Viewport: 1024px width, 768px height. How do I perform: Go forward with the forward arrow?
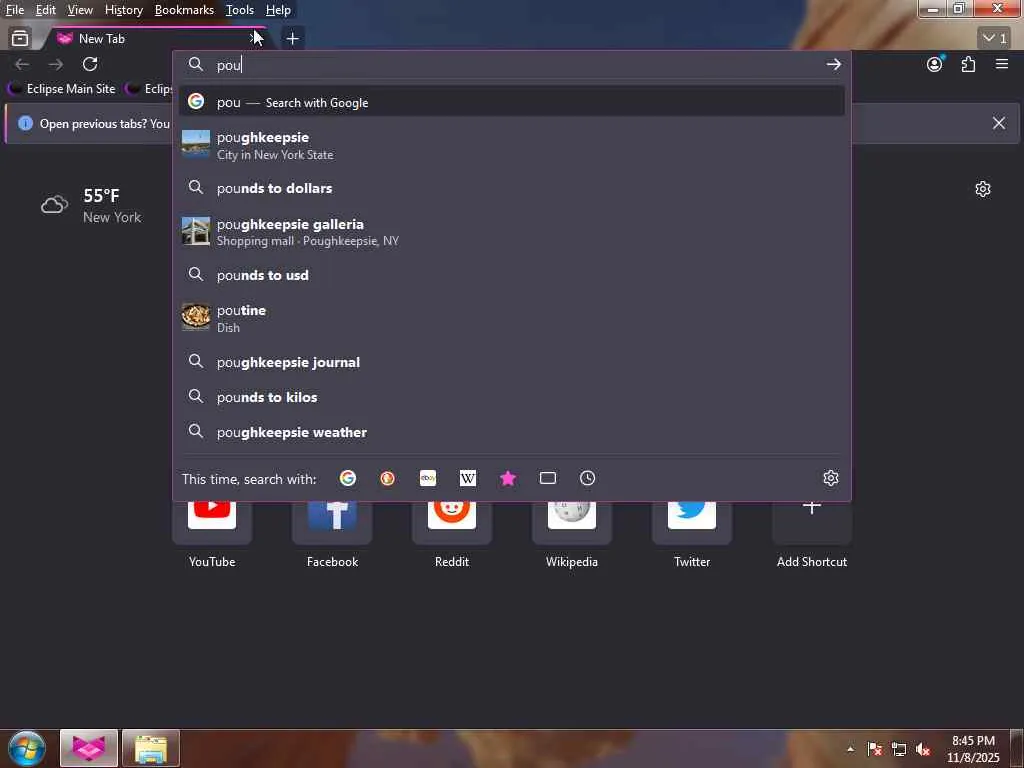click(x=56, y=64)
